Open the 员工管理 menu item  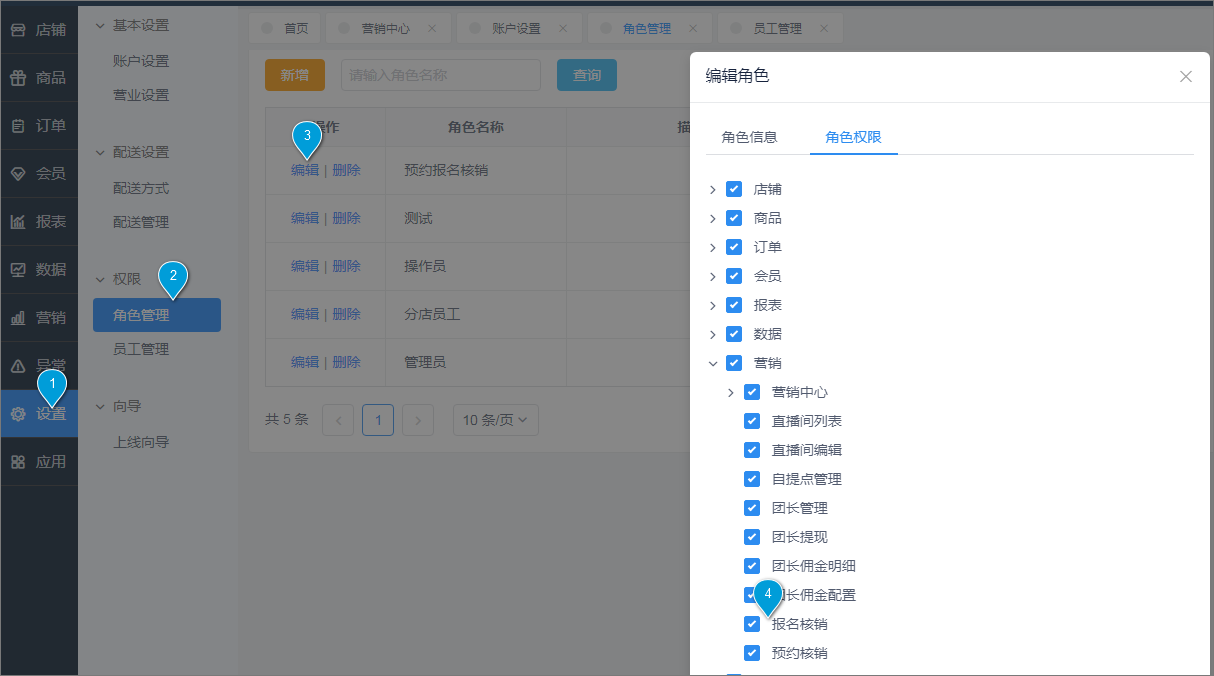tap(141, 349)
